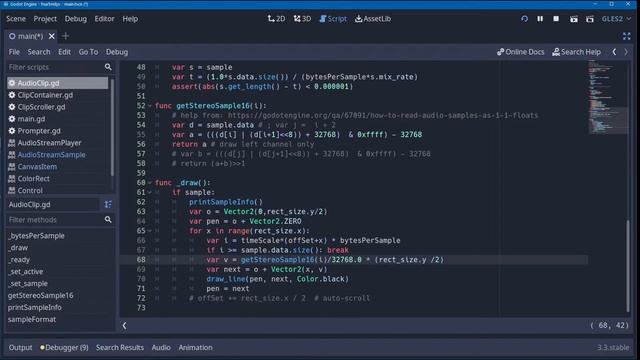Open the Project menu
This screenshot has height=360, width=640.
tap(45, 19)
